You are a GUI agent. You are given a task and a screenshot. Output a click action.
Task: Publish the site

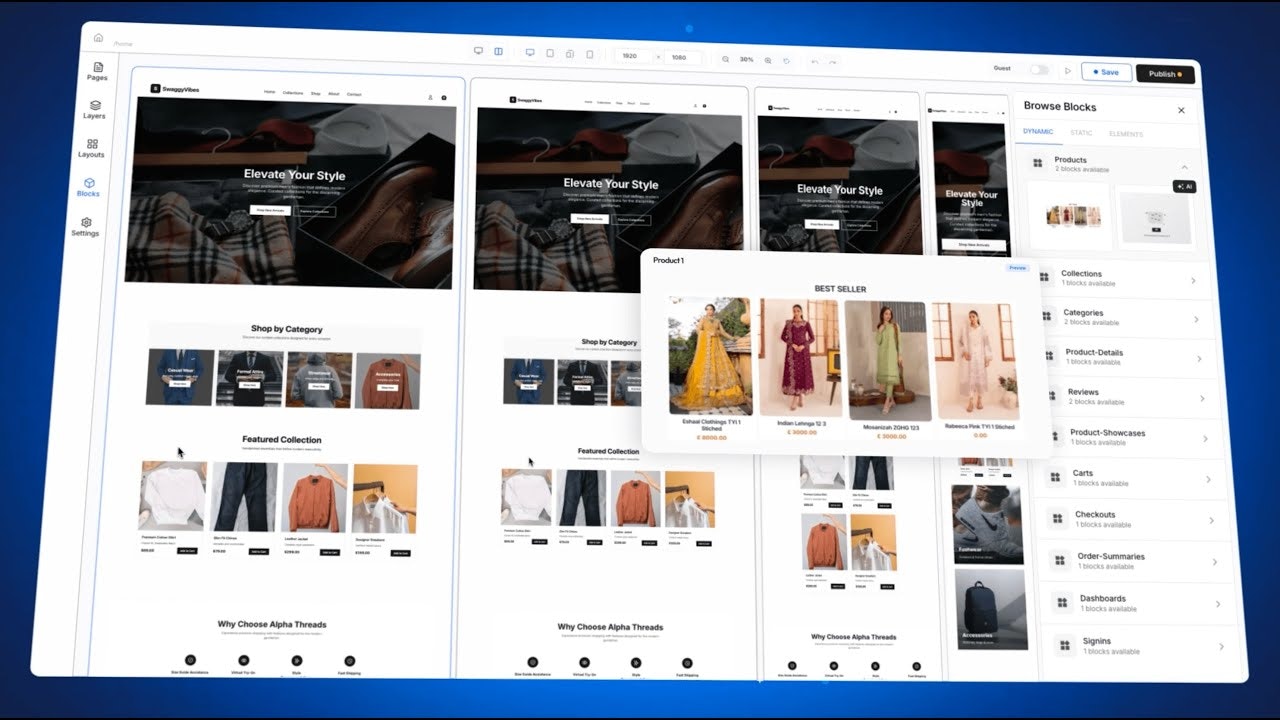pyautogui.click(x=1165, y=74)
